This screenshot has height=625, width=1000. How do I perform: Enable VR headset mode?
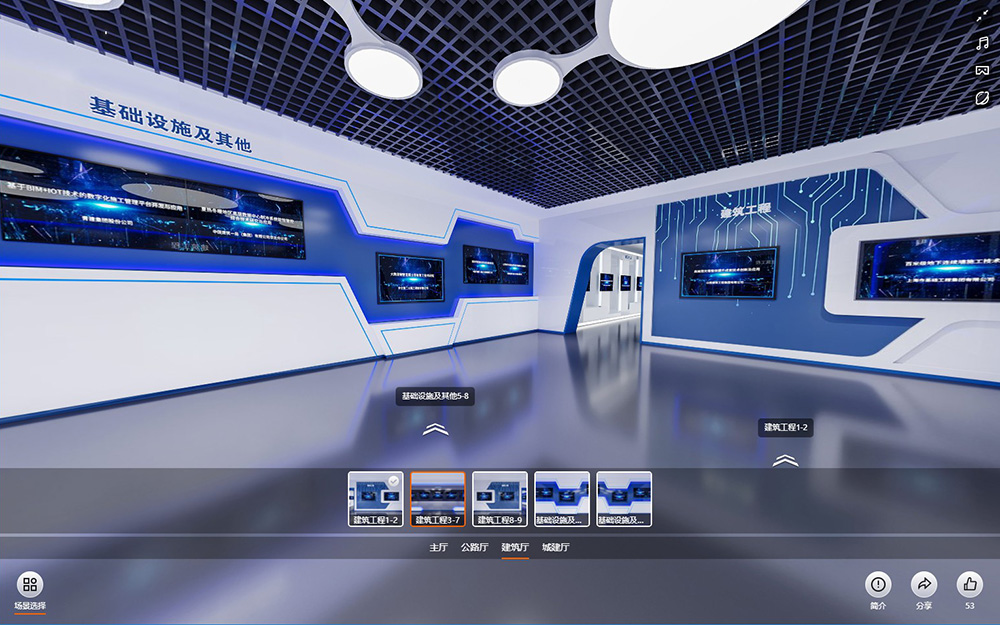pyautogui.click(x=982, y=71)
